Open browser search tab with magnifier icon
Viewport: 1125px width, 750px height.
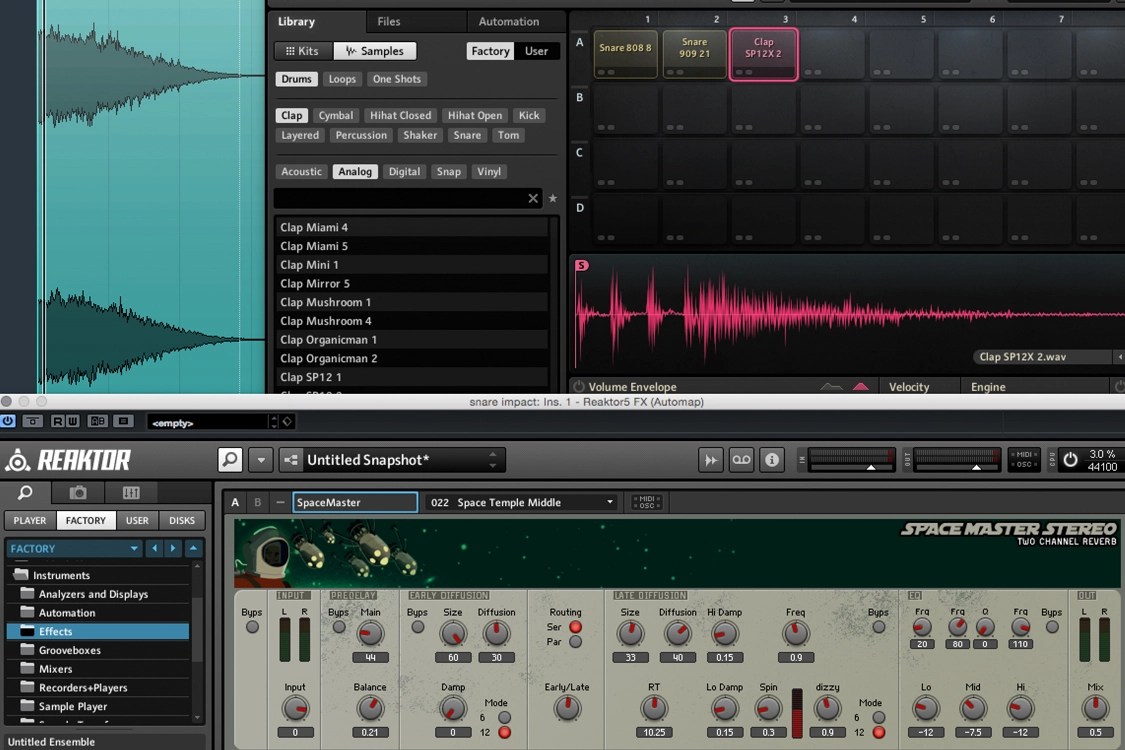(x=26, y=492)
